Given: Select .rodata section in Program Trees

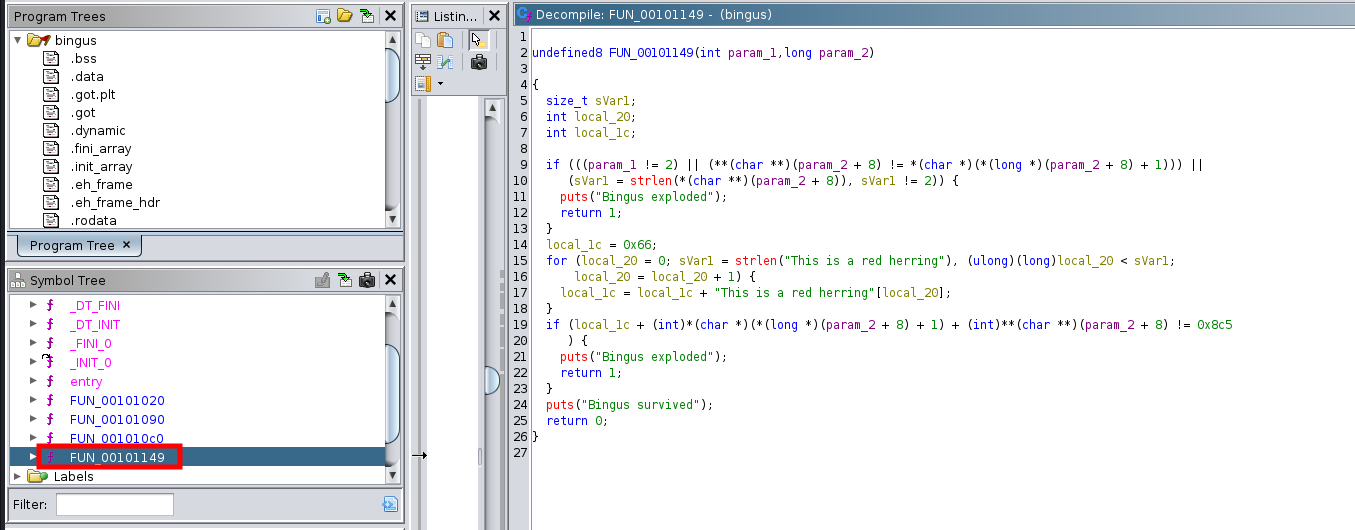Looking at the screenshot, I should coord(93,221).
